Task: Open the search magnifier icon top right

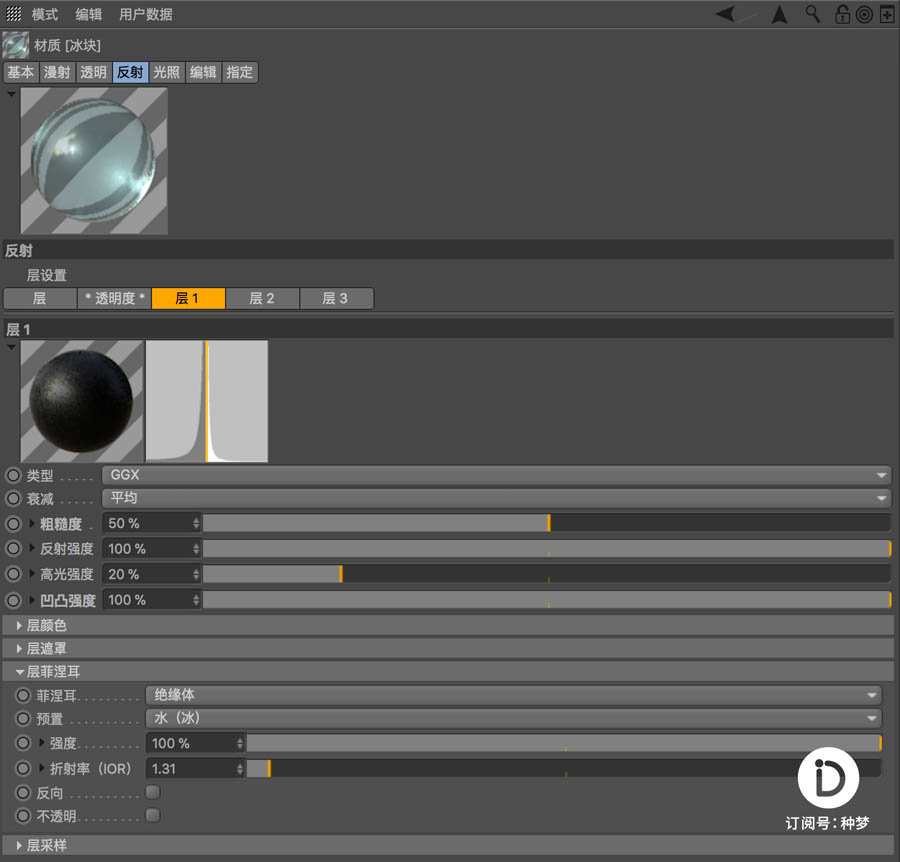Action: [812, 14]
